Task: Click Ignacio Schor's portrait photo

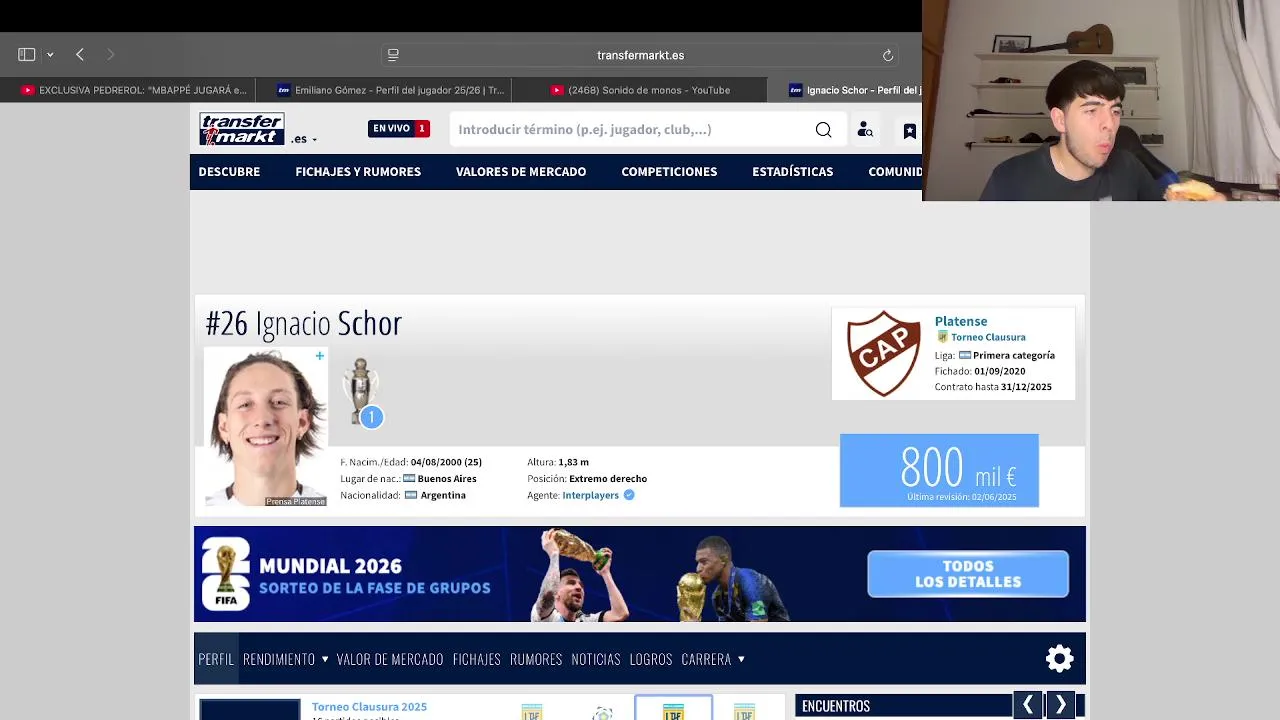Action: point(266,427)
